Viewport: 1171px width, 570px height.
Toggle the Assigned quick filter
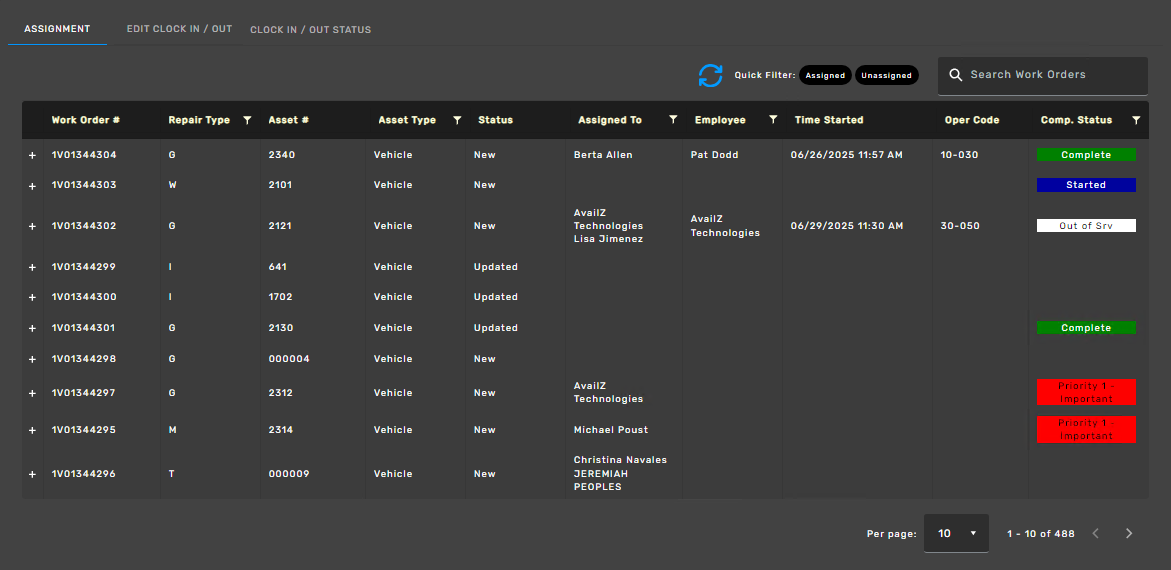[x=825, y=75]
